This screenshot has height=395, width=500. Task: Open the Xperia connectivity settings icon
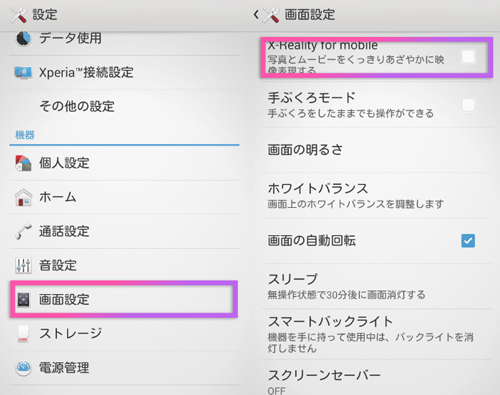pyautogui.click(x=23, y=72)
